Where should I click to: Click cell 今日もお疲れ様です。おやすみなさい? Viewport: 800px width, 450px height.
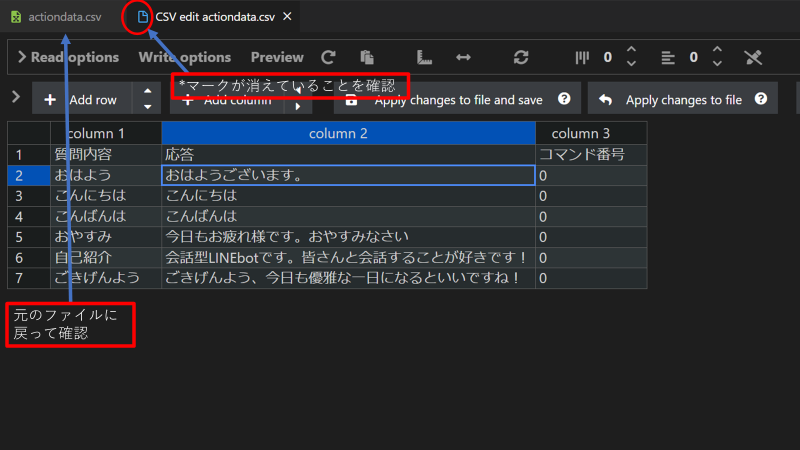pyautogui.click(x=348, y=237)
